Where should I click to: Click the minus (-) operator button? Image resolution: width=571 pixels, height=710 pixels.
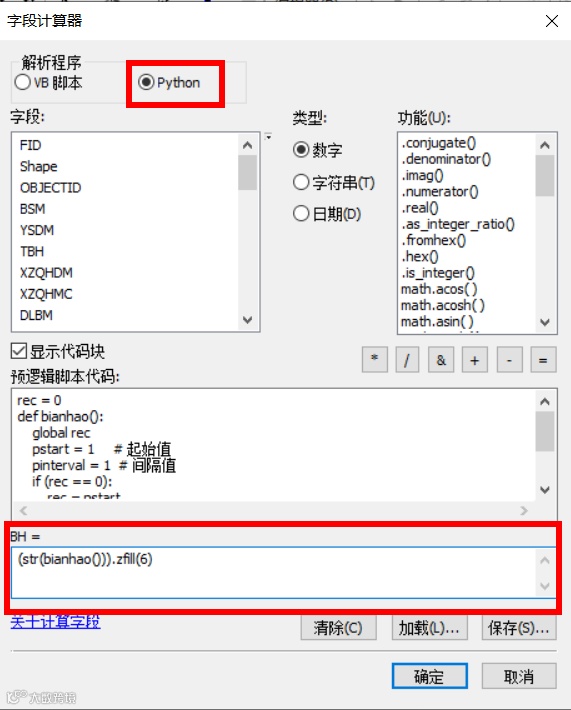(x=509, y=360)
